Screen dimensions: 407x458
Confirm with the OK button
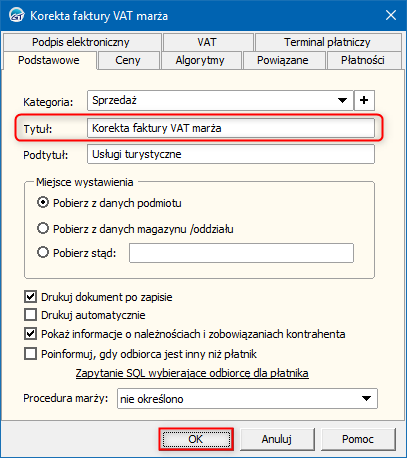point(196,439)
